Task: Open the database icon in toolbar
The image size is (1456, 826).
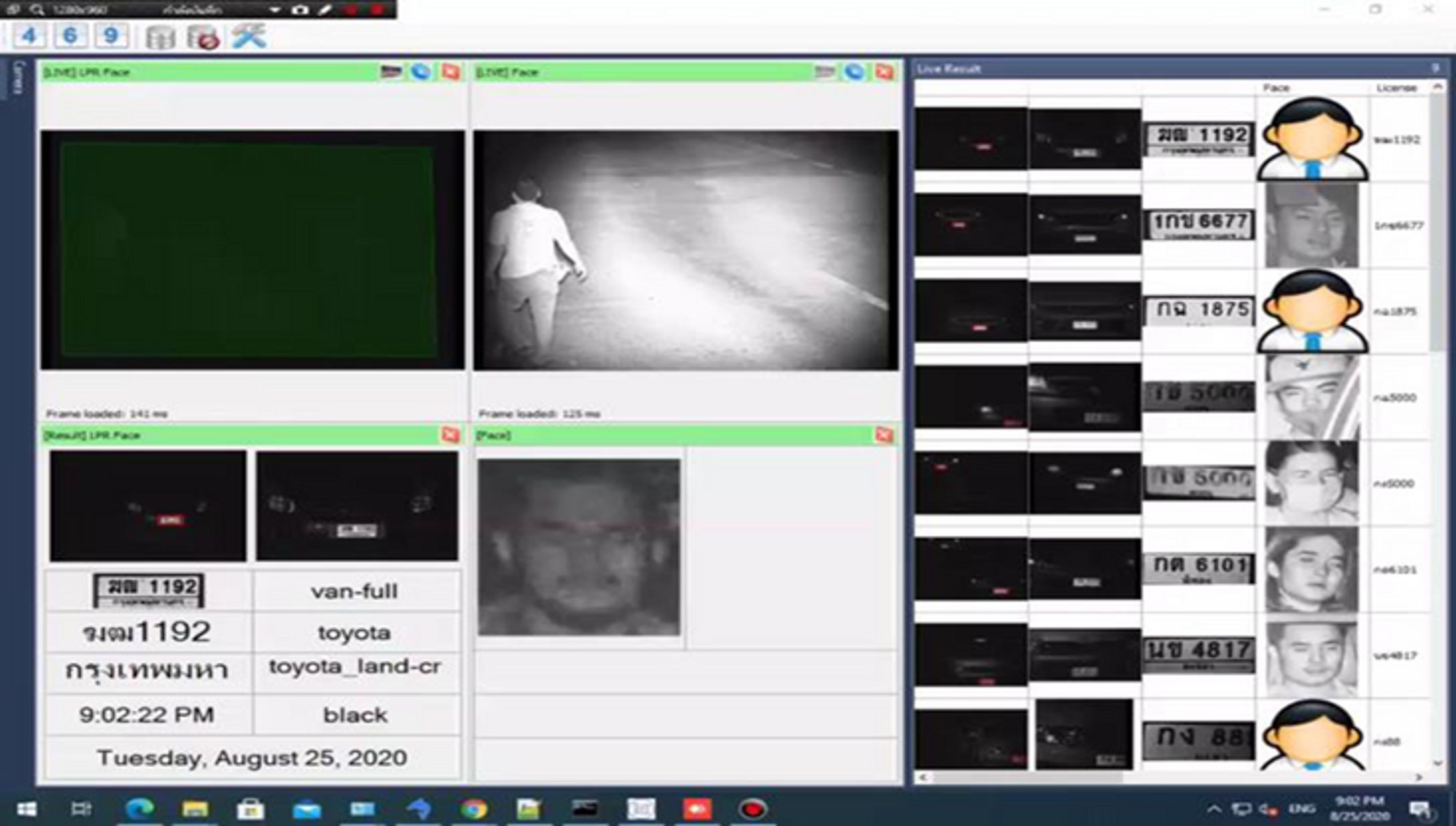Action: pos(160,37)
